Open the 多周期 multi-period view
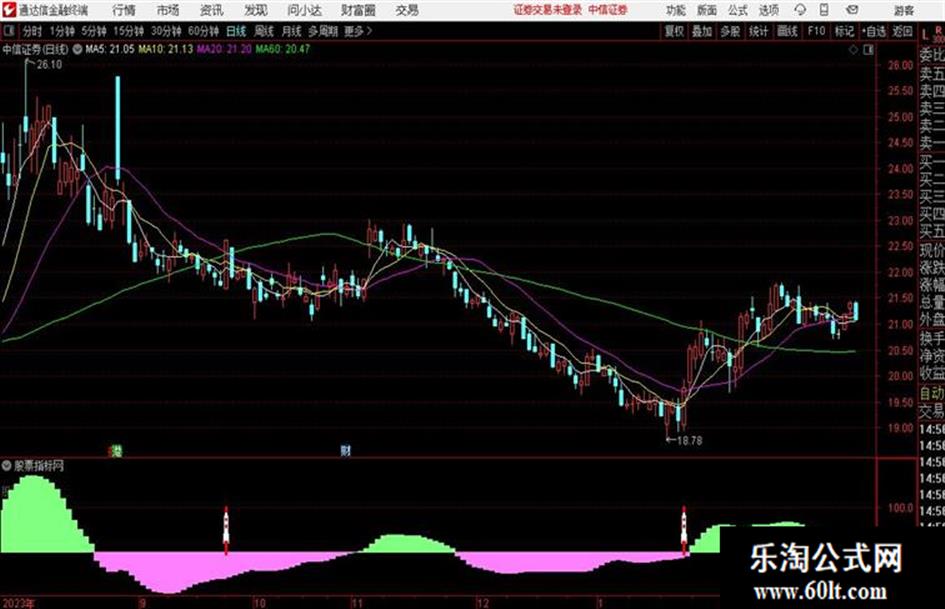The height and width of the screenshot is (609, 945). point(323,31)
